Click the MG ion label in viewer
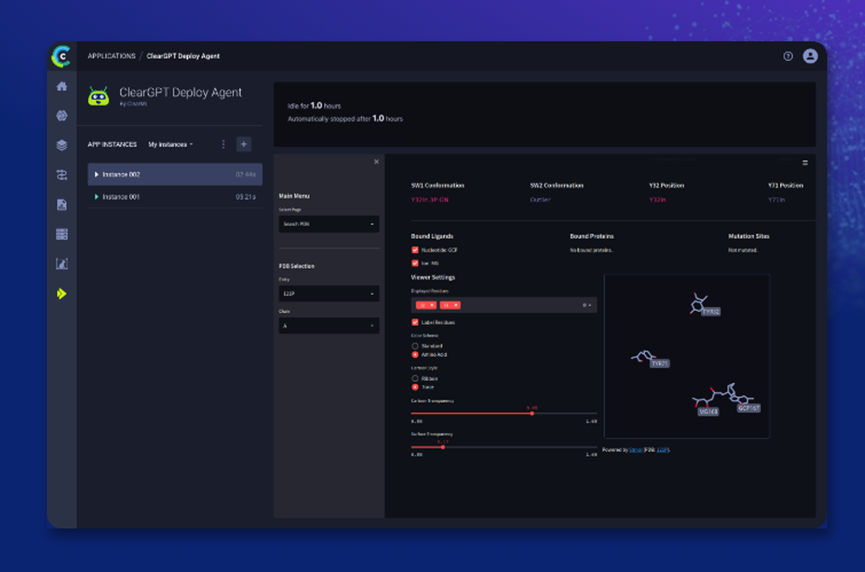This screenshot has width=865, height=572. point(708,411)
